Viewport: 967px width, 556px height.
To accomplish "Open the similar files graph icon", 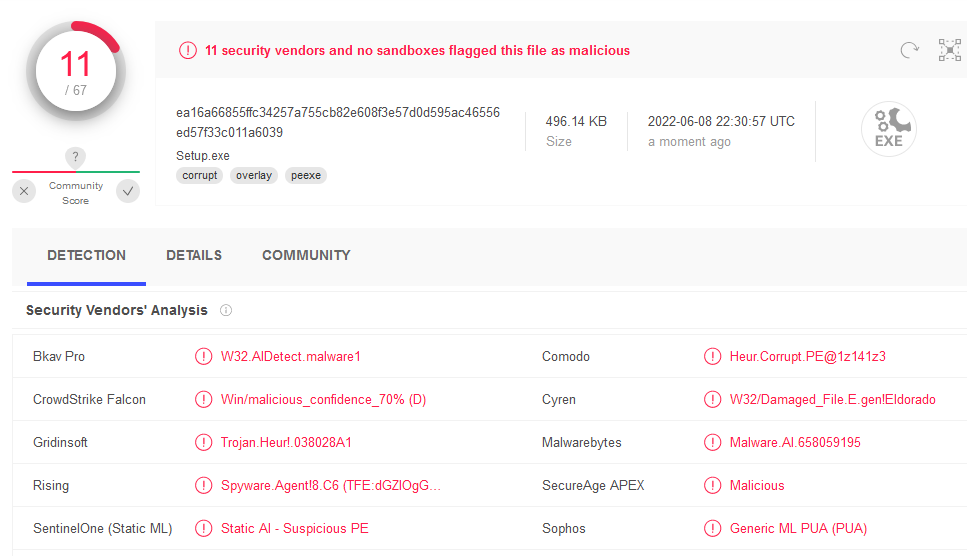I will (x=950, y=50).
